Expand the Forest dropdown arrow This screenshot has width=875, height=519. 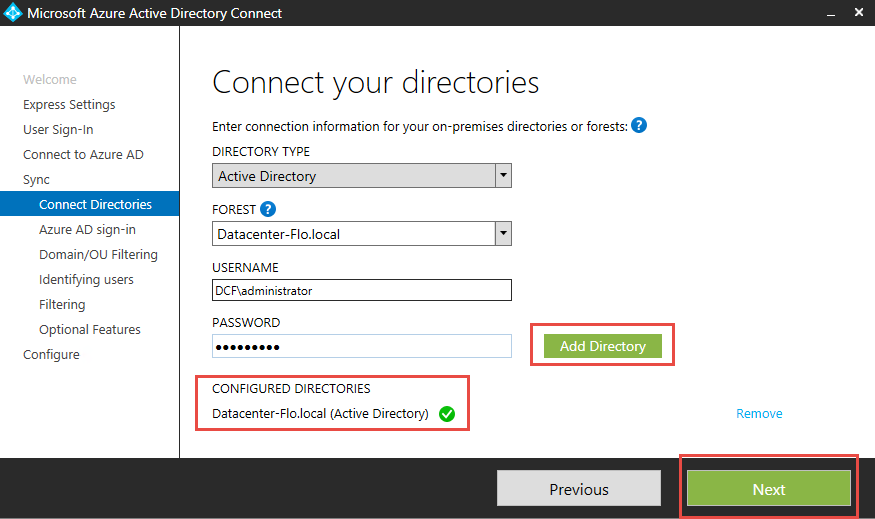pyautogui.click(x=503, y=234)
